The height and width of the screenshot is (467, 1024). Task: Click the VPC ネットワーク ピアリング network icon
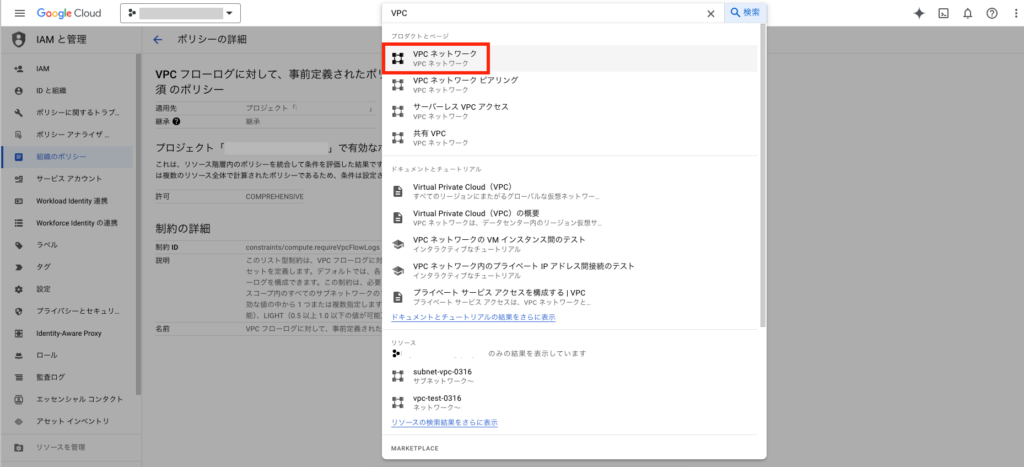pos(397,85)
